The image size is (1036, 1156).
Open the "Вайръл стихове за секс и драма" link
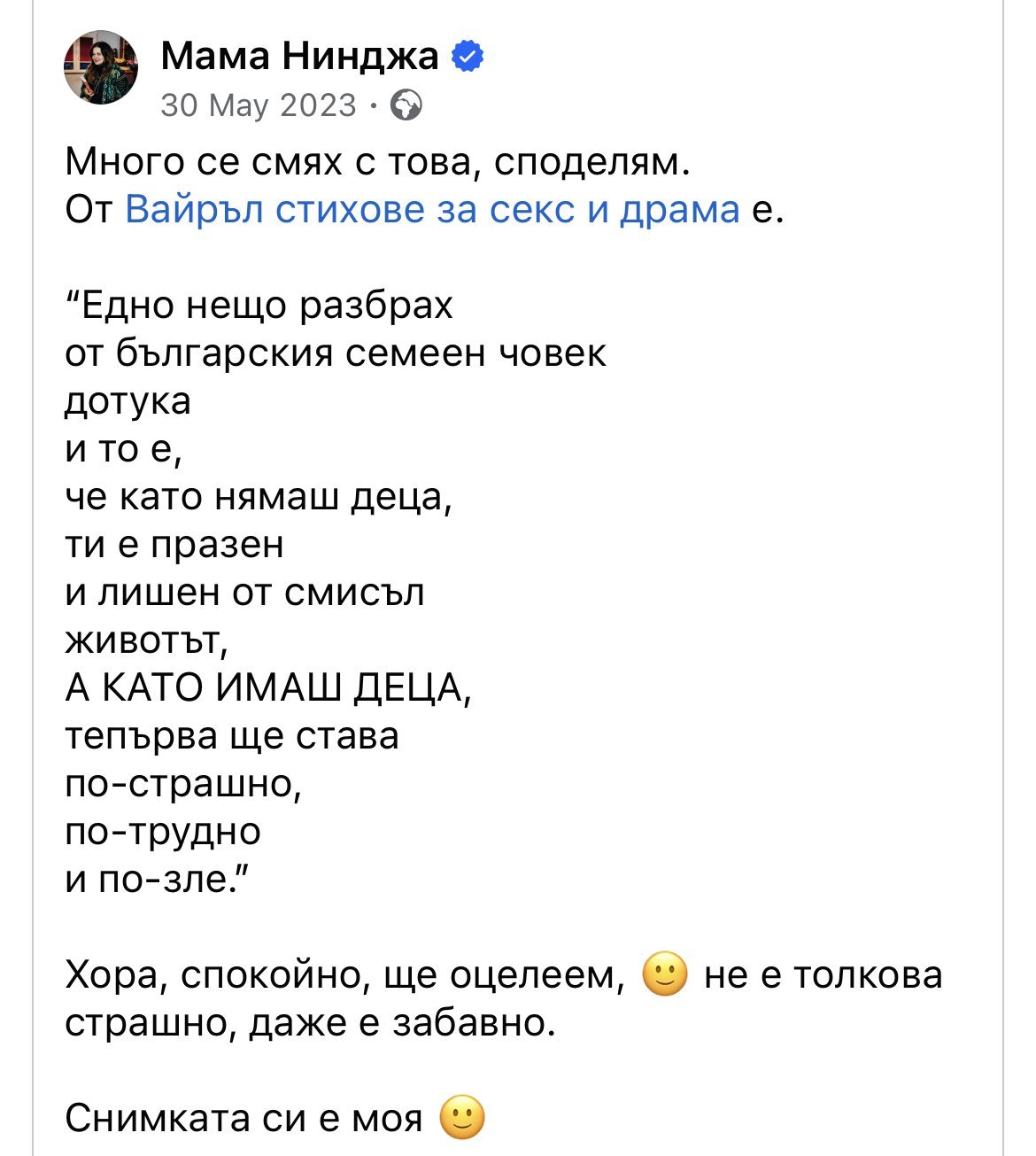(432, 210)
